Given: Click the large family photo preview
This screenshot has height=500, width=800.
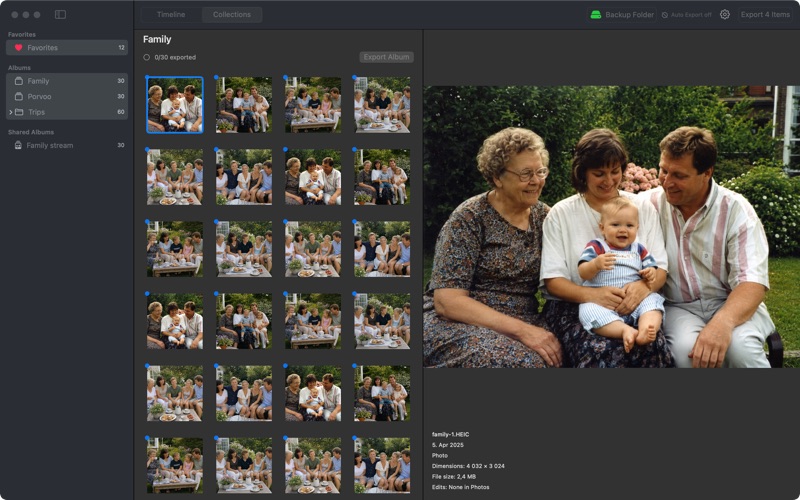Looking at the screenshot, I should pos(611,227).
